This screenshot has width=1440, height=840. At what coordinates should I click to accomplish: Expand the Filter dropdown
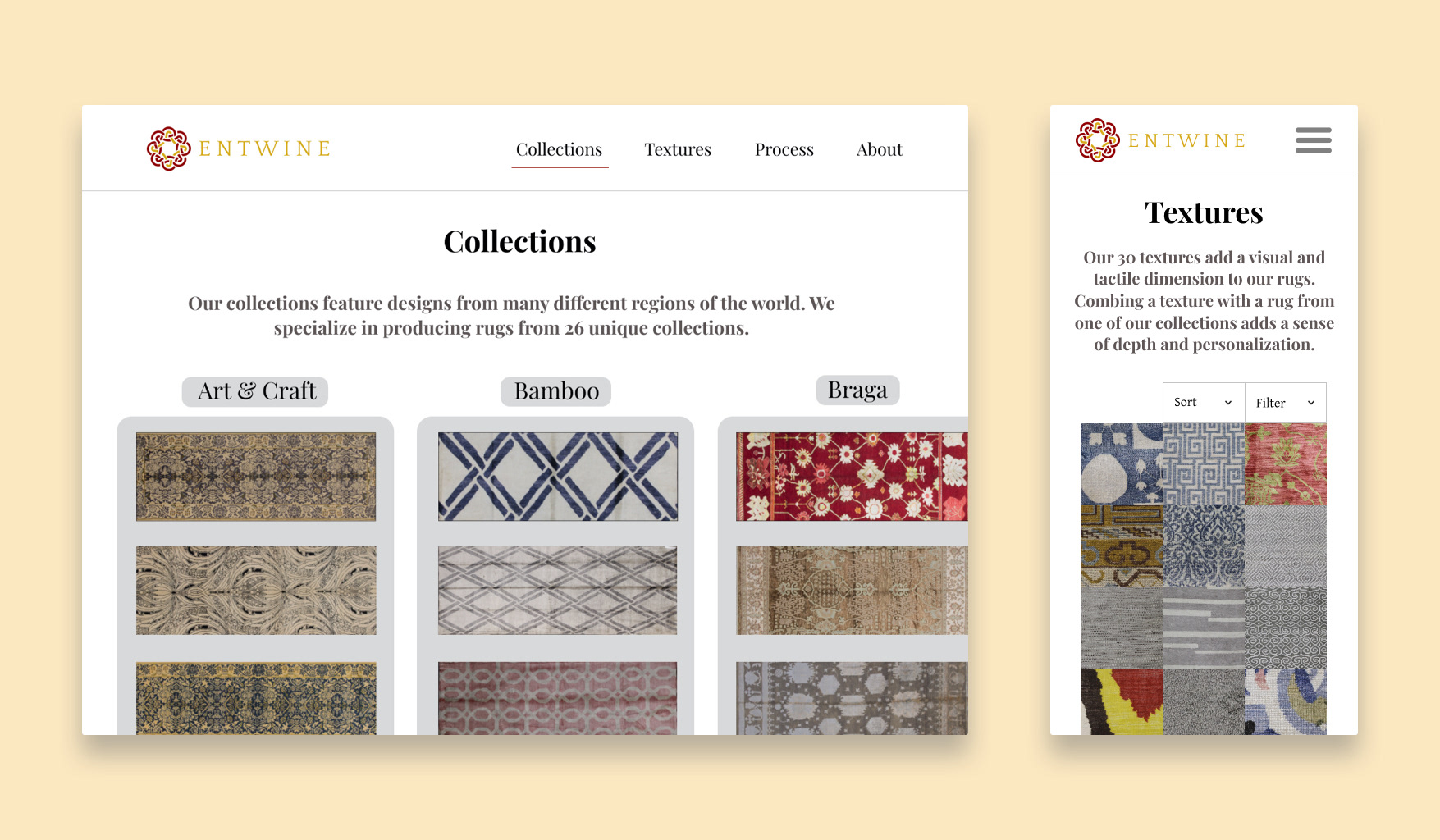(x=1286, y=402)
